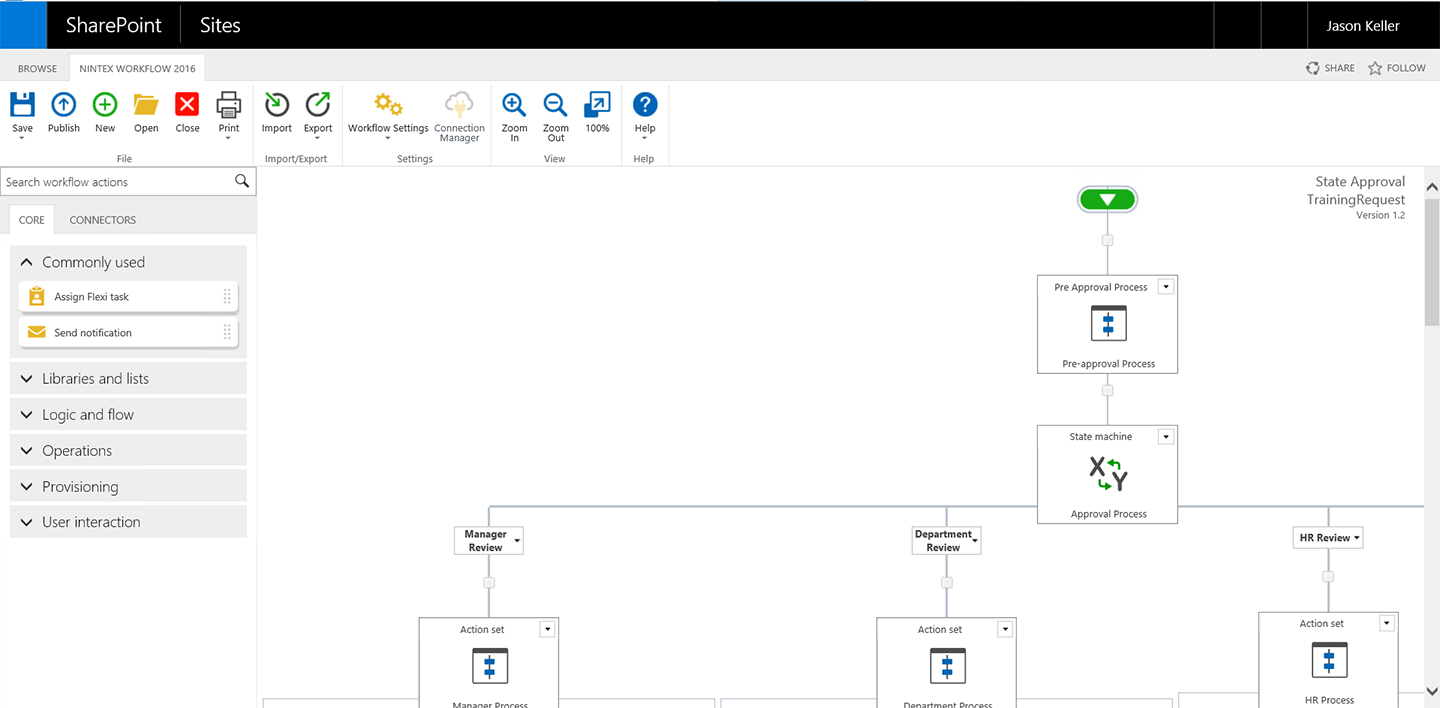Click the drag handle on Send notification

(x=227, y=332)
